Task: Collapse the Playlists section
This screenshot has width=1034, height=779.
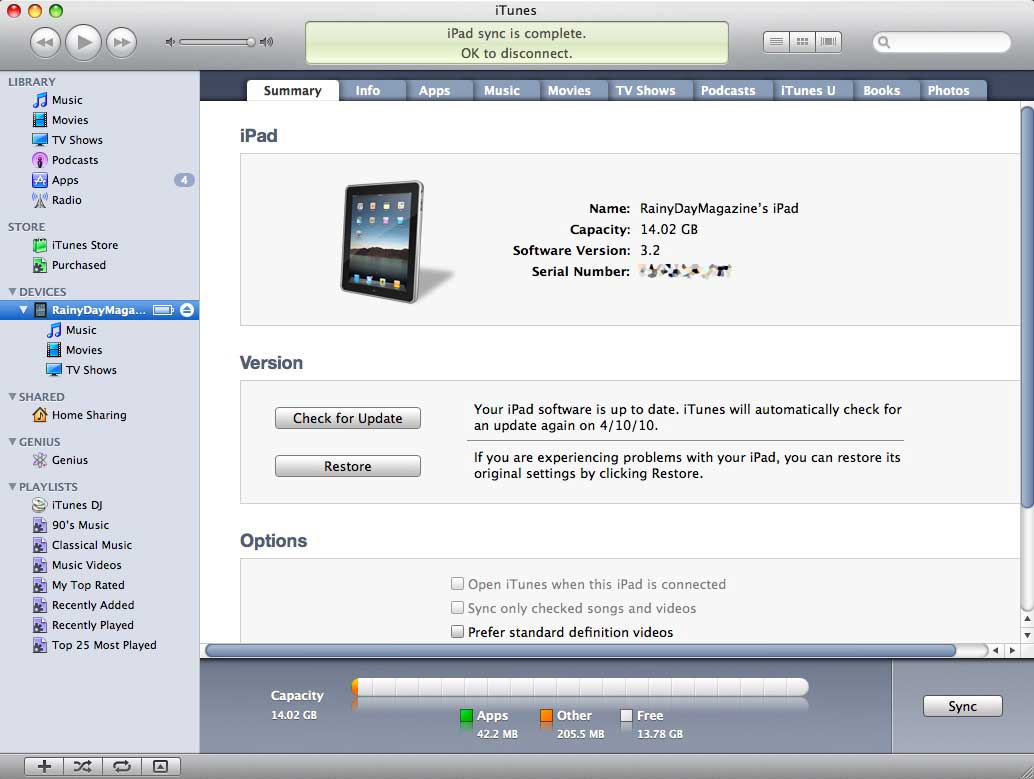Action: point(13,486)
